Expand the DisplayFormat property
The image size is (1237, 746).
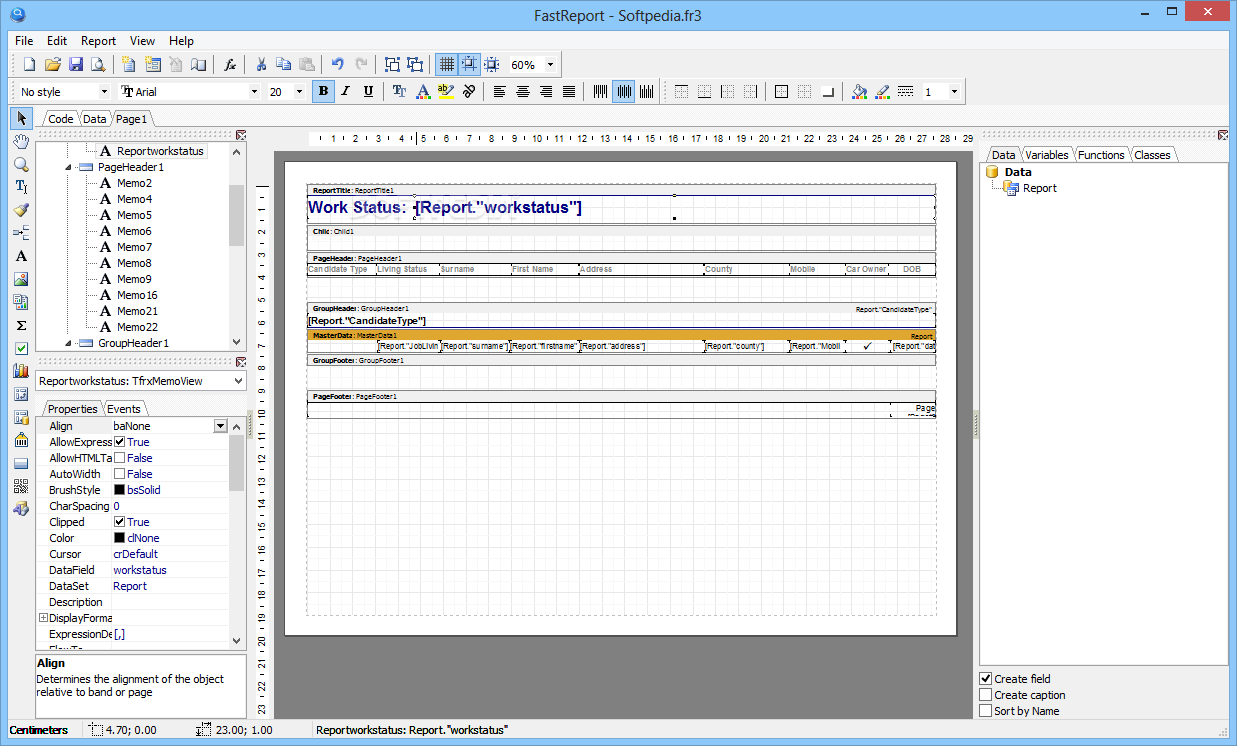click(43, 618)
